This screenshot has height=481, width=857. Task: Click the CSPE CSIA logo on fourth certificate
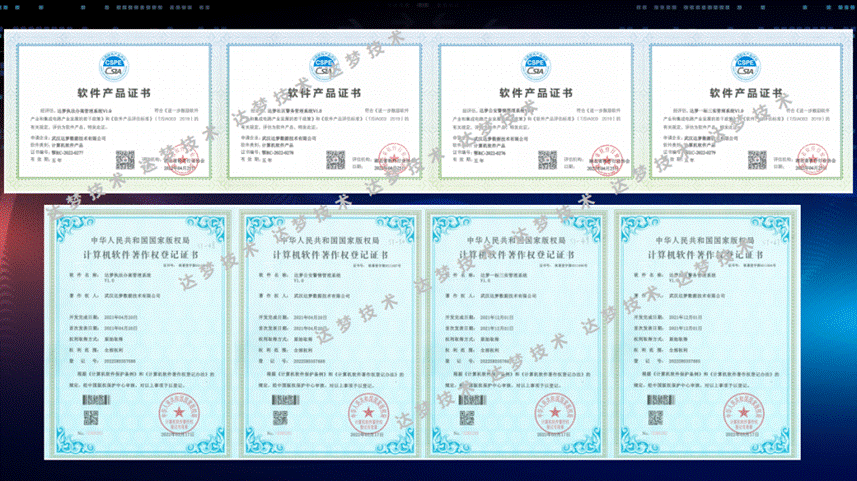point(744,66)
